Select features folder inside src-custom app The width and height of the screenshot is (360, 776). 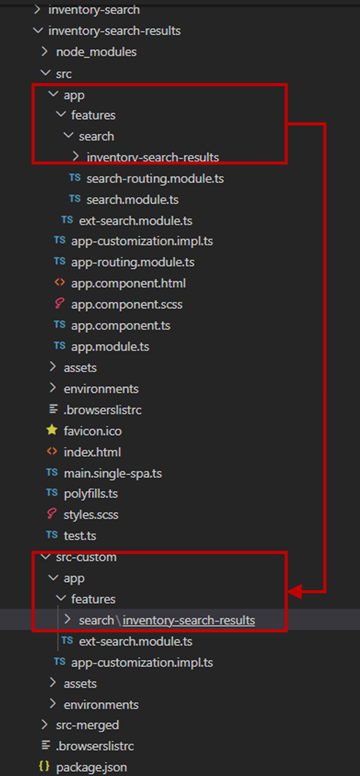[93, 599]
